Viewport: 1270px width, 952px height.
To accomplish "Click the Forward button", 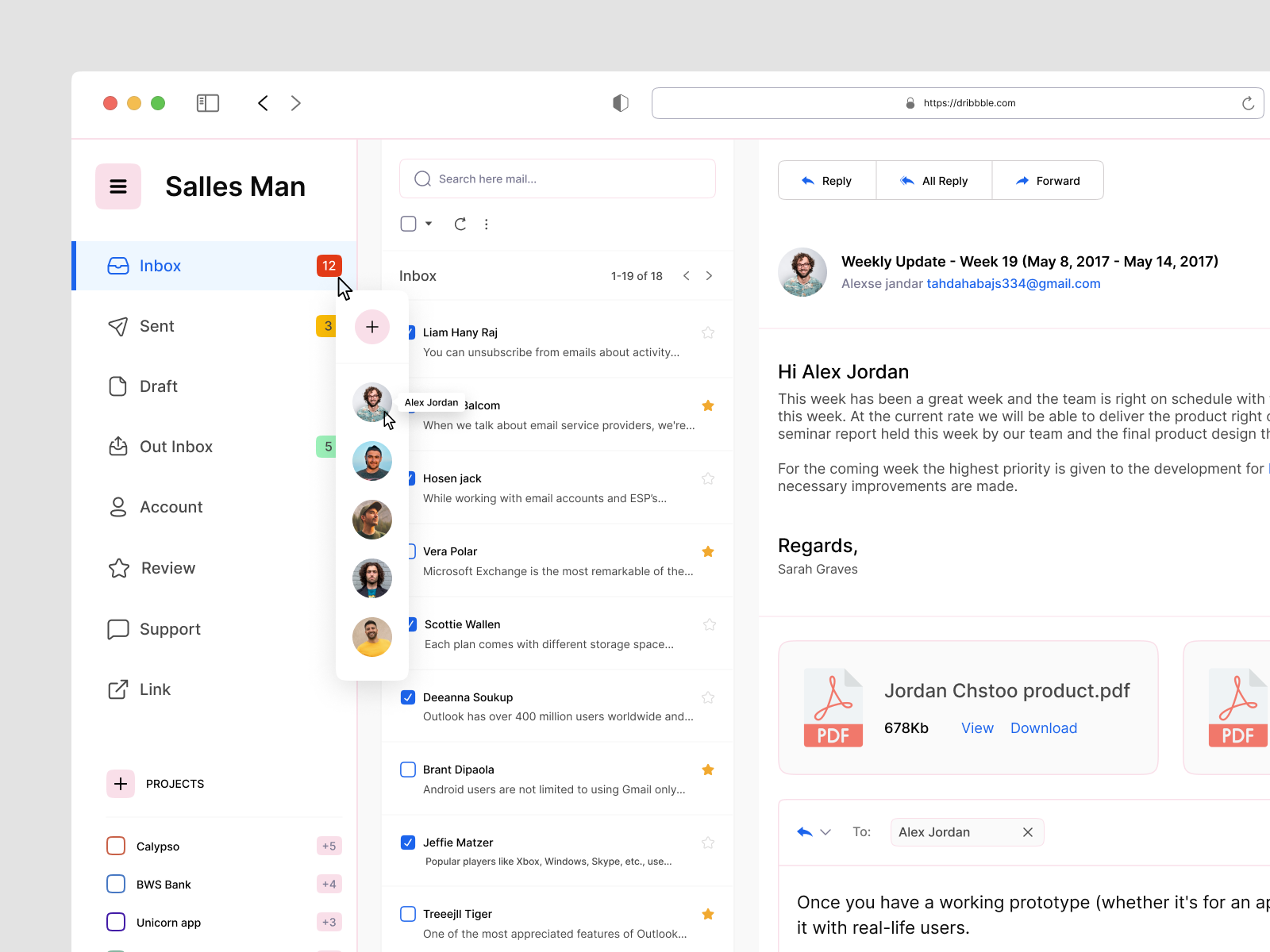I will pyautogui.click(x=1048, y=181).
